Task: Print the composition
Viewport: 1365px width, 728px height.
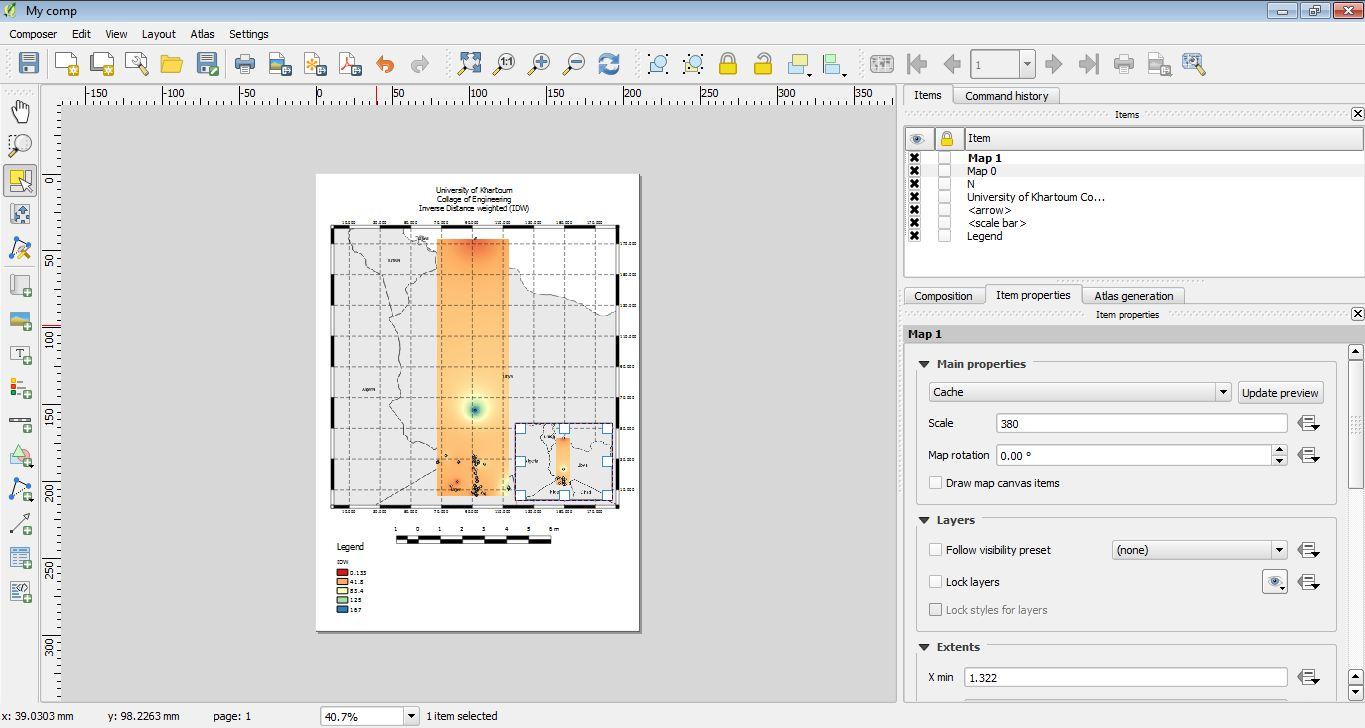Action: pyautogui.click(x=244, y=64)
